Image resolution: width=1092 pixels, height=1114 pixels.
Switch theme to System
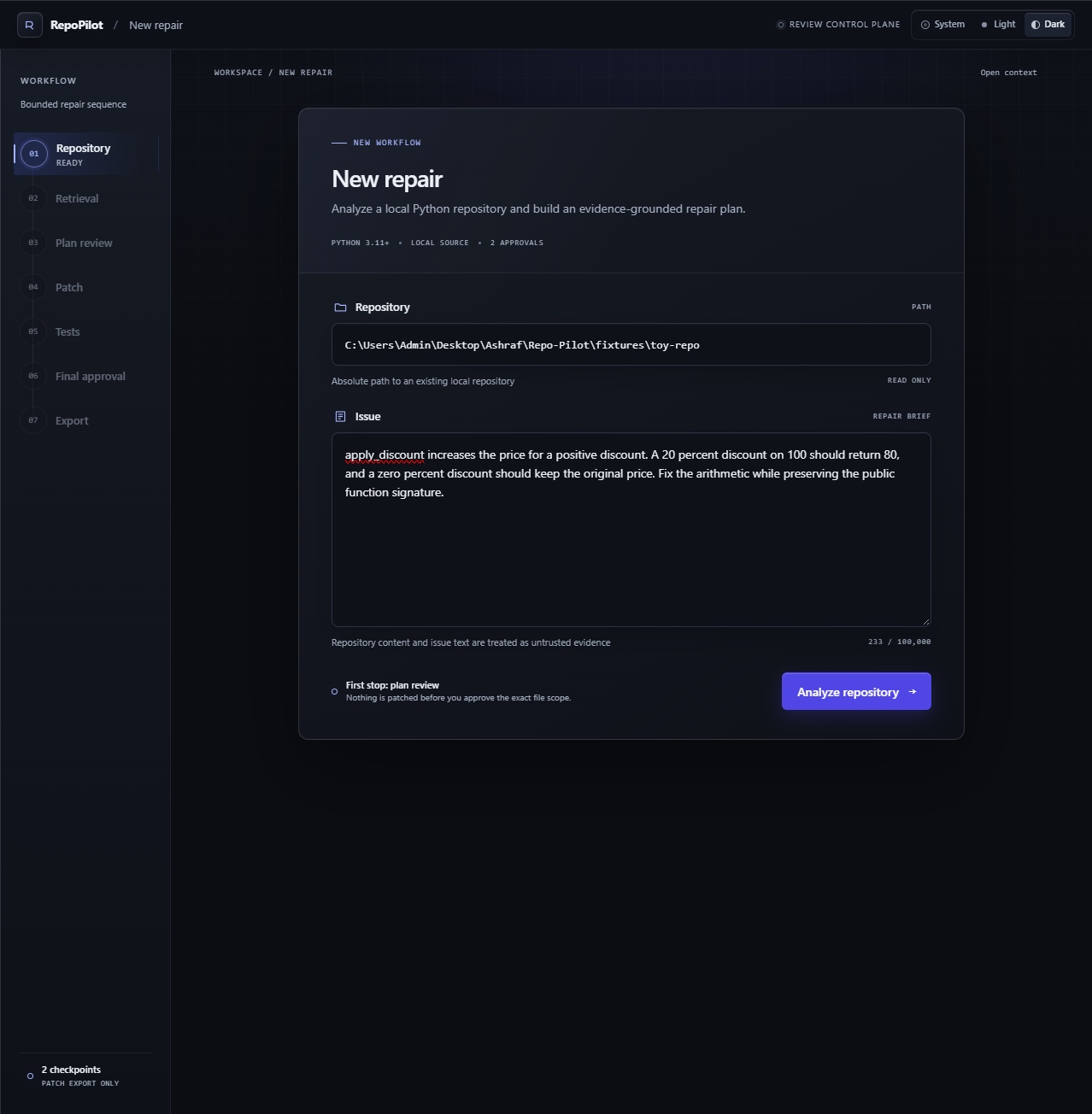pos(943,25)
